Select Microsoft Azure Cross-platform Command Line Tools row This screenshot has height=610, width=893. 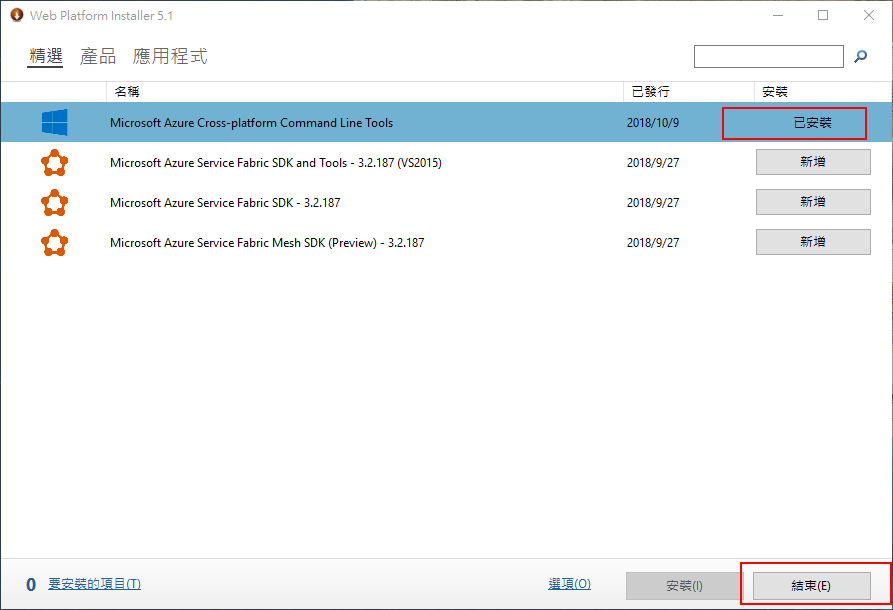[446, 122]
